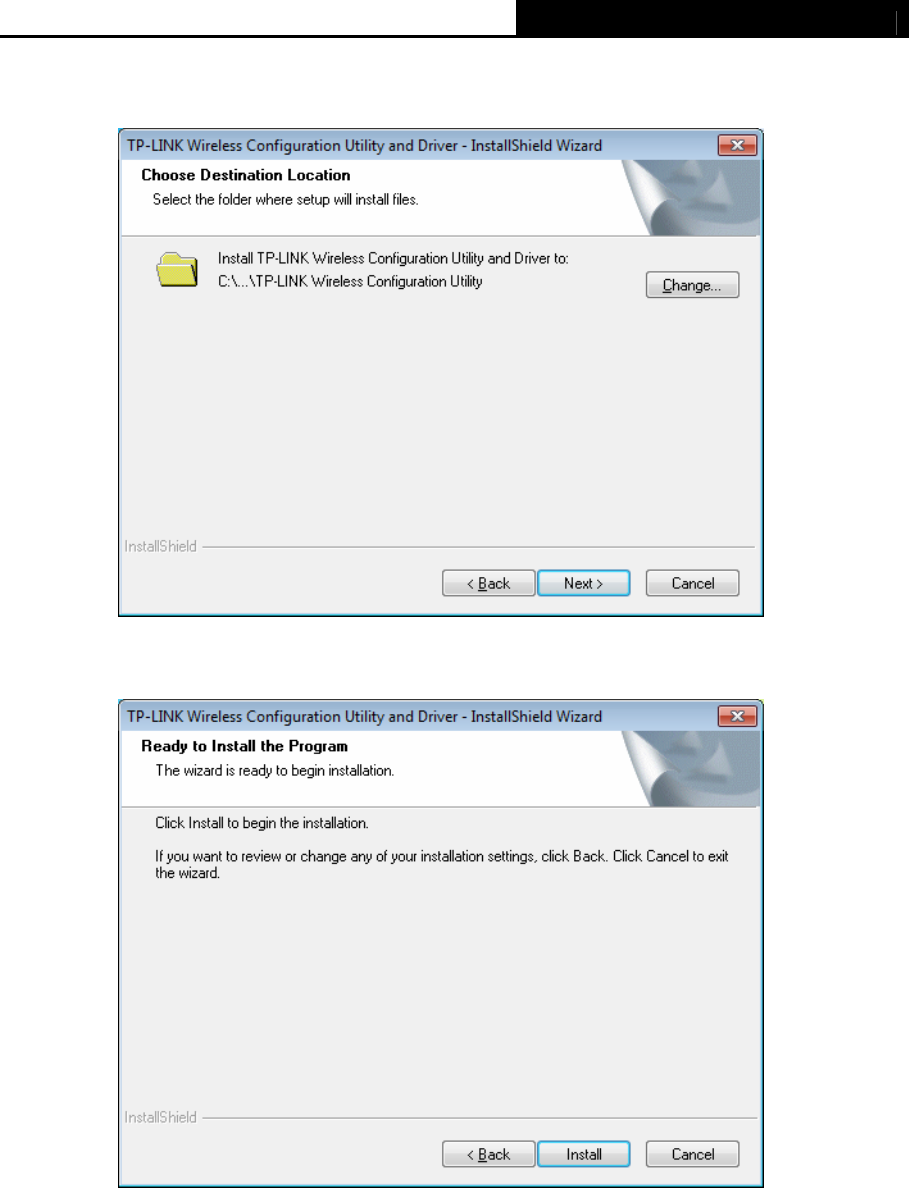This screenshot has width=909, height=1188.
Task: Close the Ready to Install wizard window
Action: pos(737,716)
